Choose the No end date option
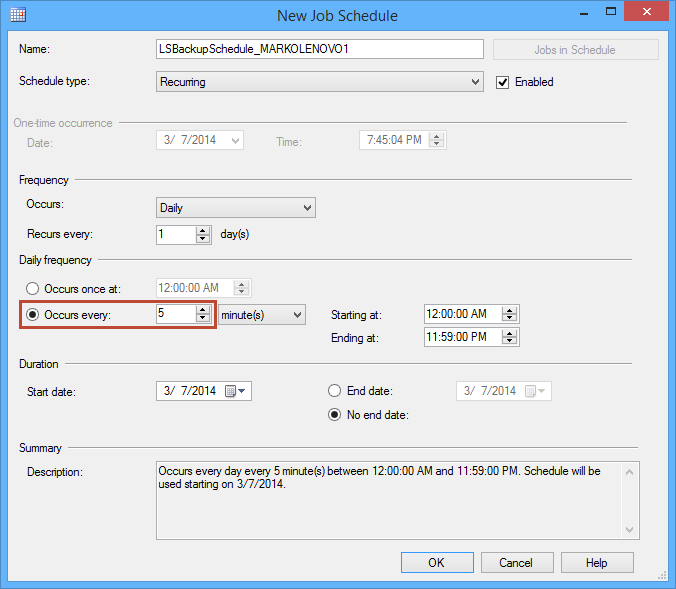676x589 pixels. [335, 415]
